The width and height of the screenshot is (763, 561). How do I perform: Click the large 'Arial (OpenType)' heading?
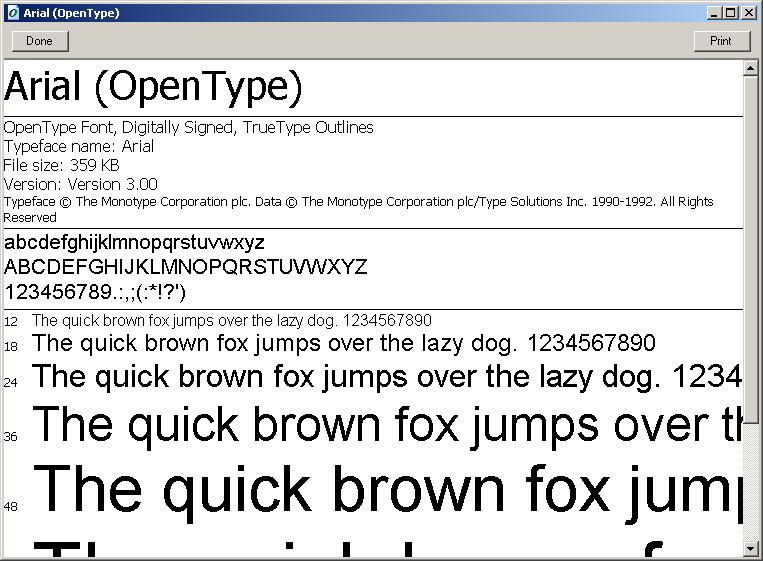click(153, 87)
